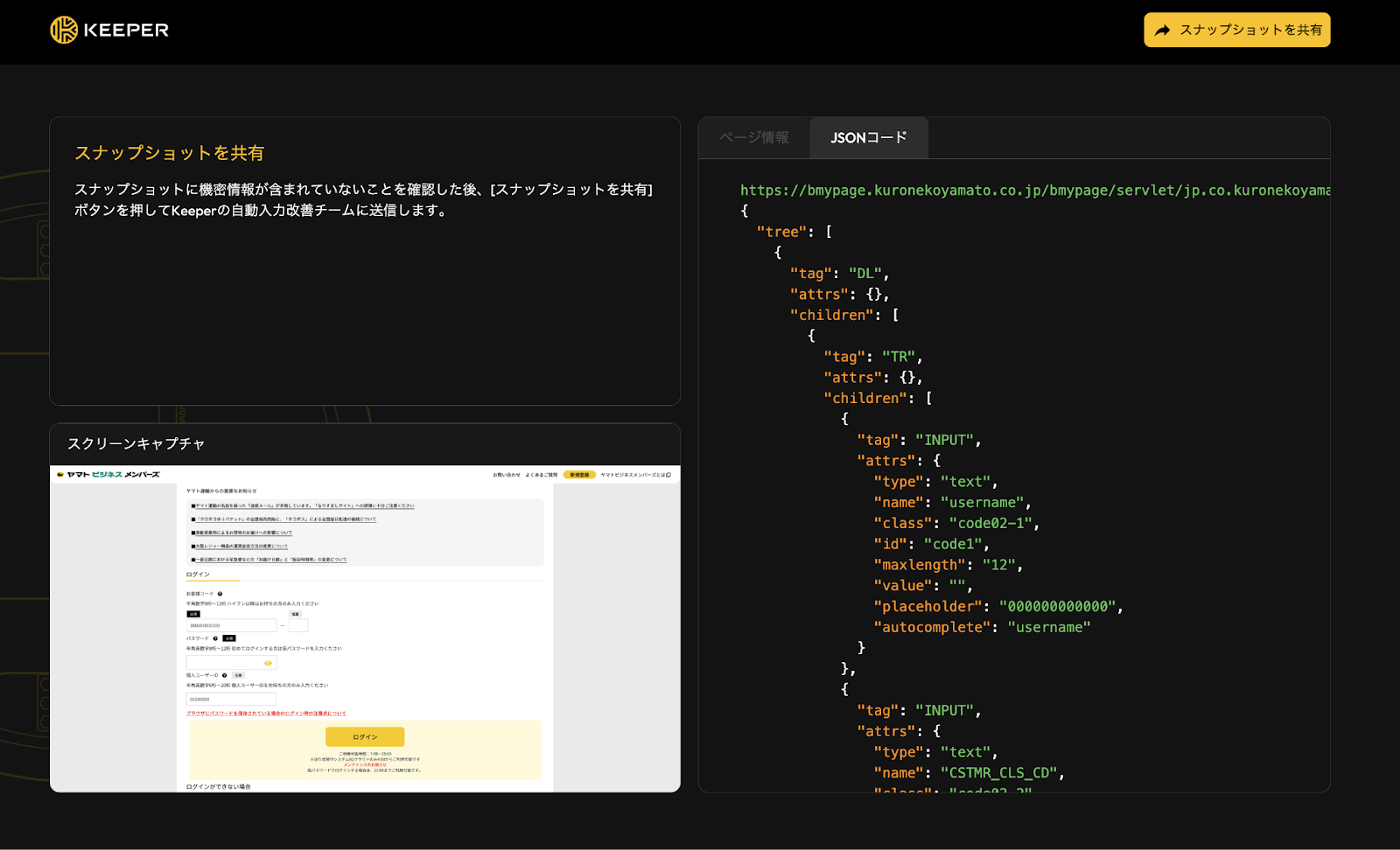
Task: Click the Keeper logo icon
Action: (x=64, y=30)
